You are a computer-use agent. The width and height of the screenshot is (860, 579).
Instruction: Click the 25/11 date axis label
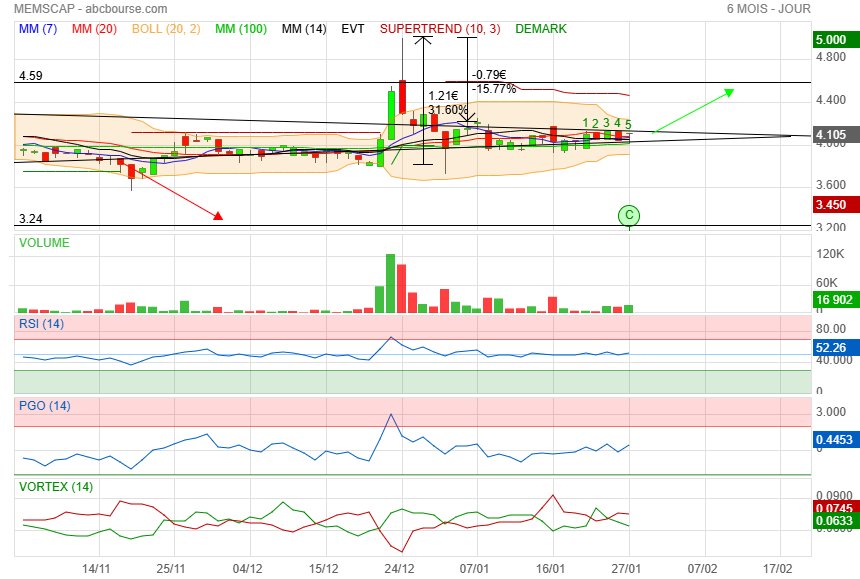171,569
